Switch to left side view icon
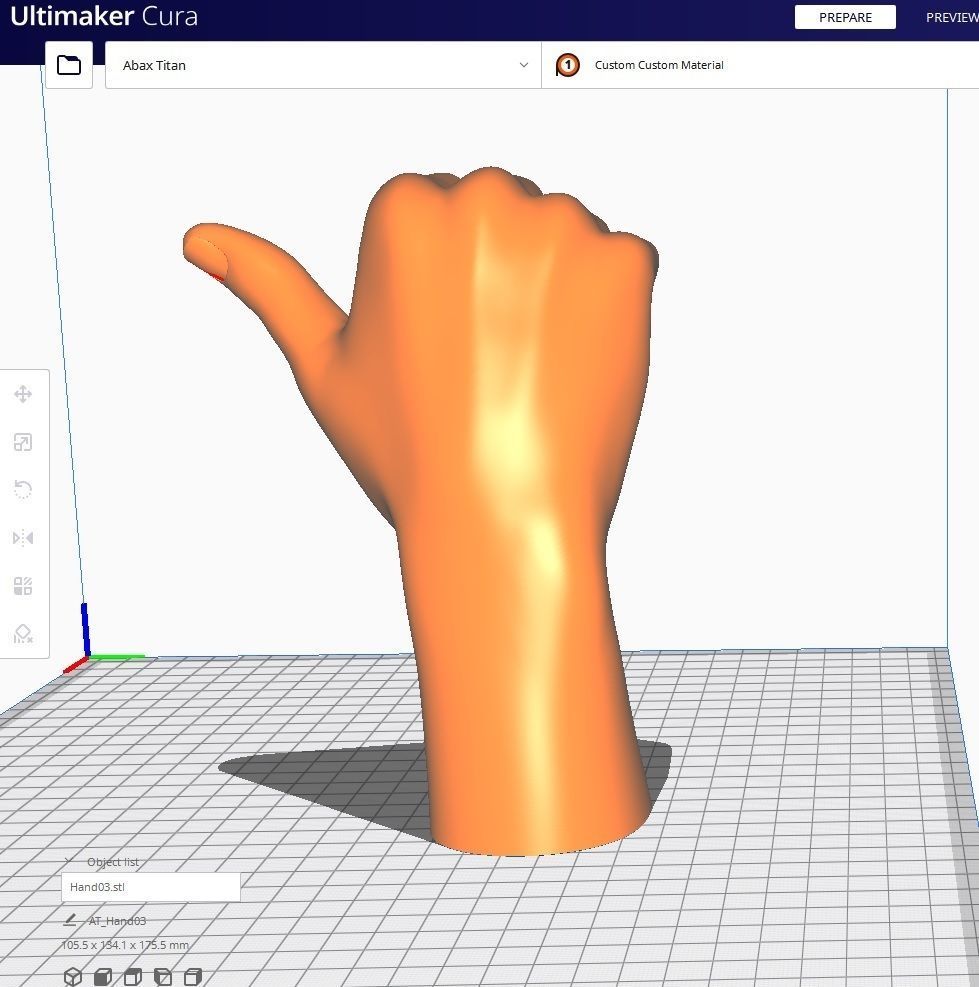Screen dimensions: 979x987 click(x=163, y=976)
